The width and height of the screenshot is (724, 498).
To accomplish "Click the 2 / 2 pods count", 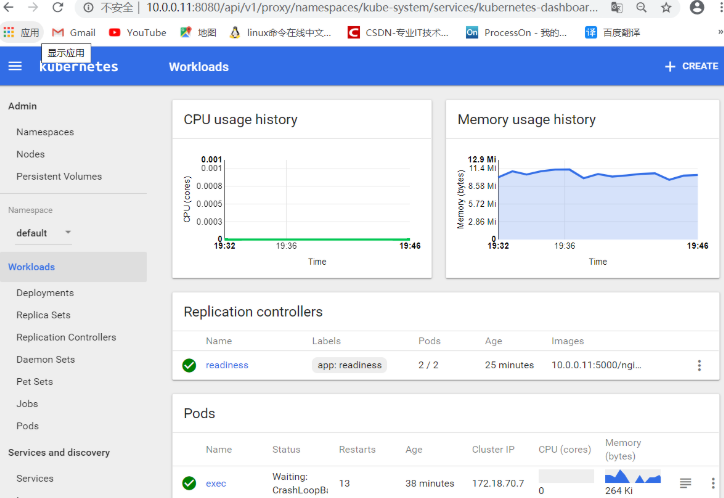I will [x=428, y=365].
